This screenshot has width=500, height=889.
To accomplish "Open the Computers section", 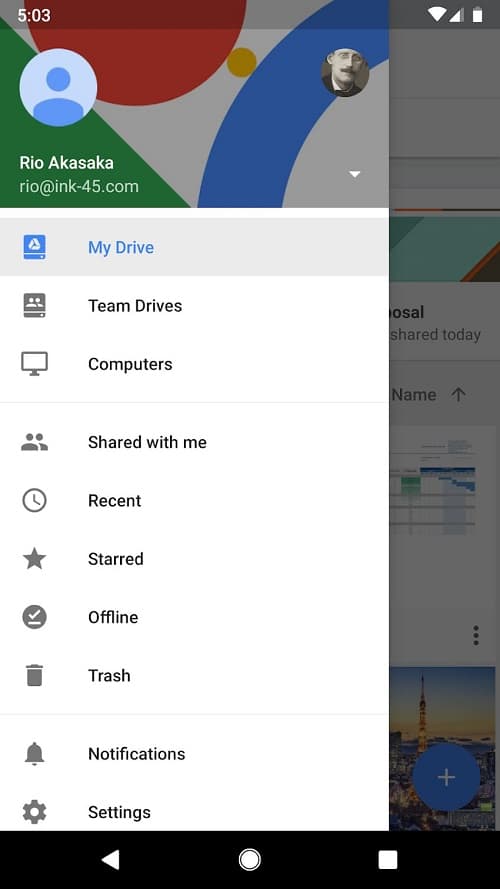I will point(194,364).
